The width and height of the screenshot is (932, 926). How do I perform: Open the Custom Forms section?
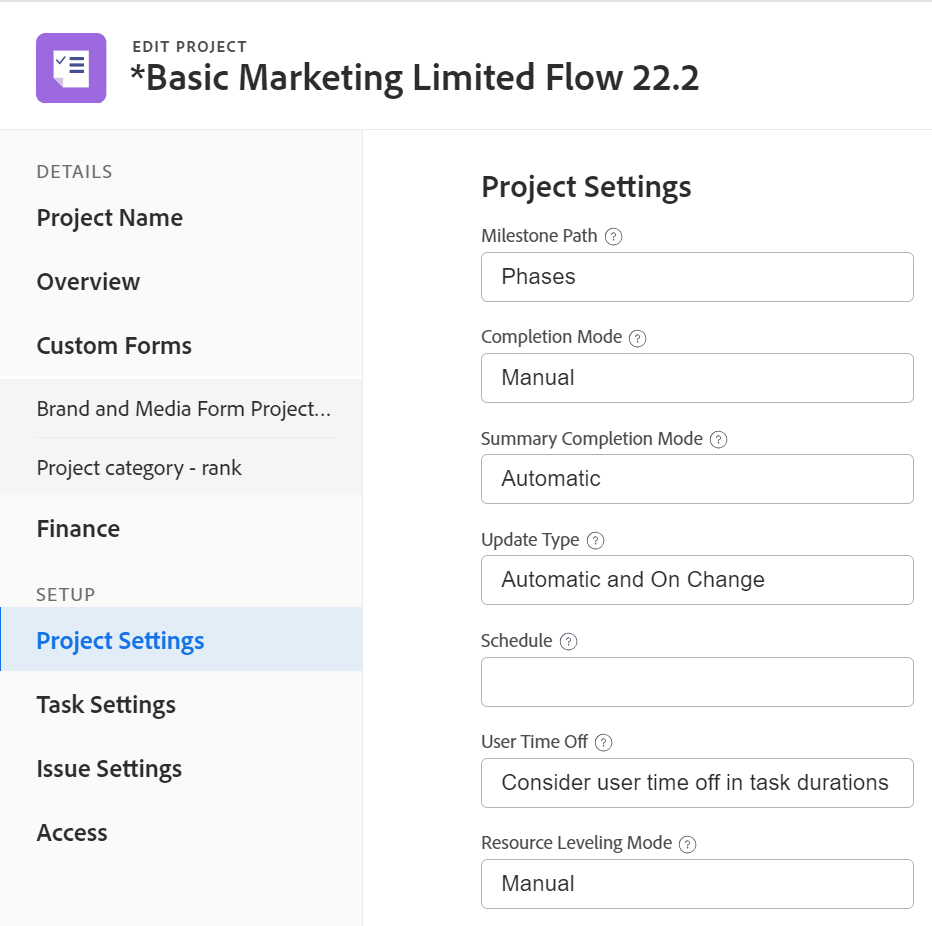click(114, 346)
